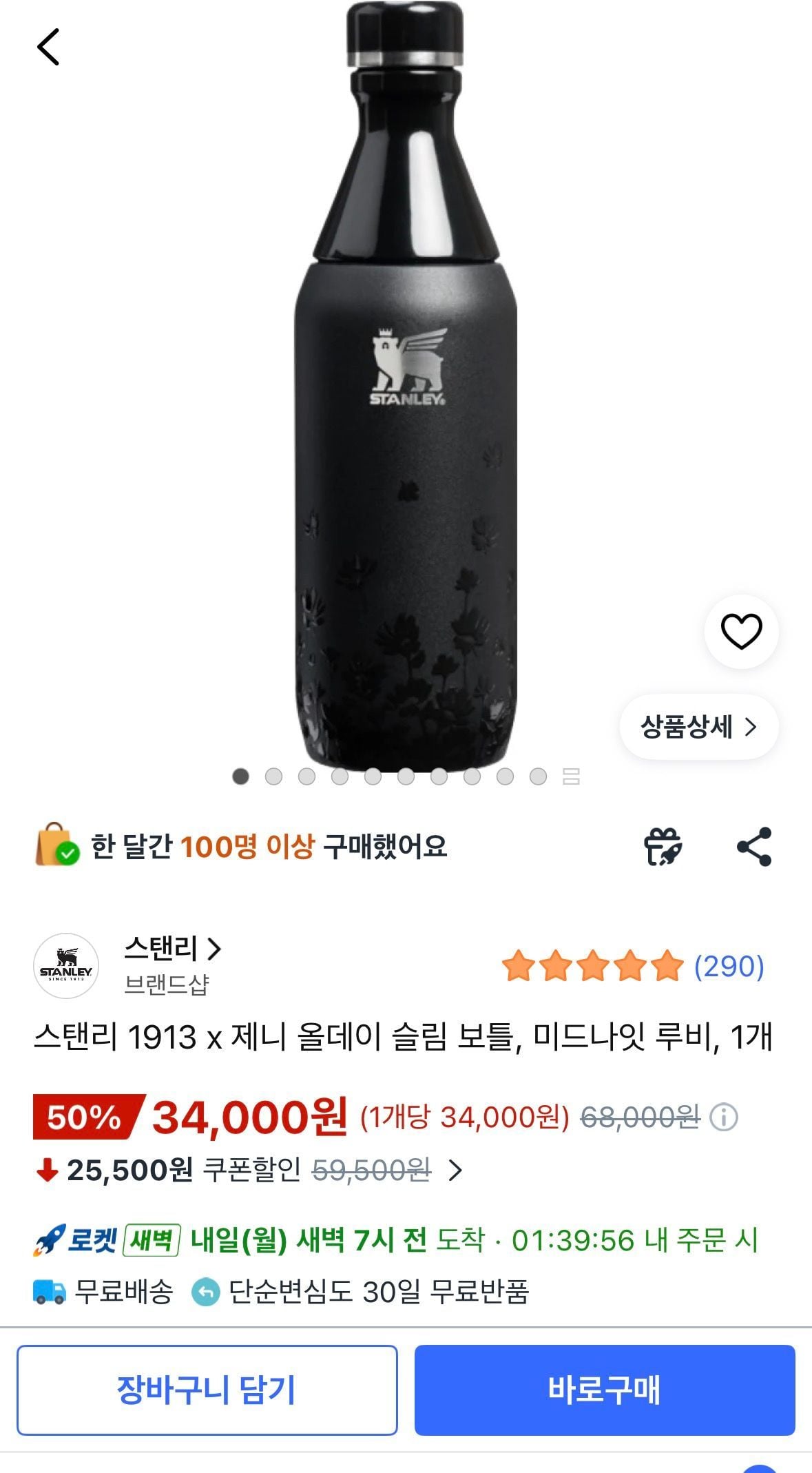
Task: Select the second image pagination dot
Action: tap(273, 776)
